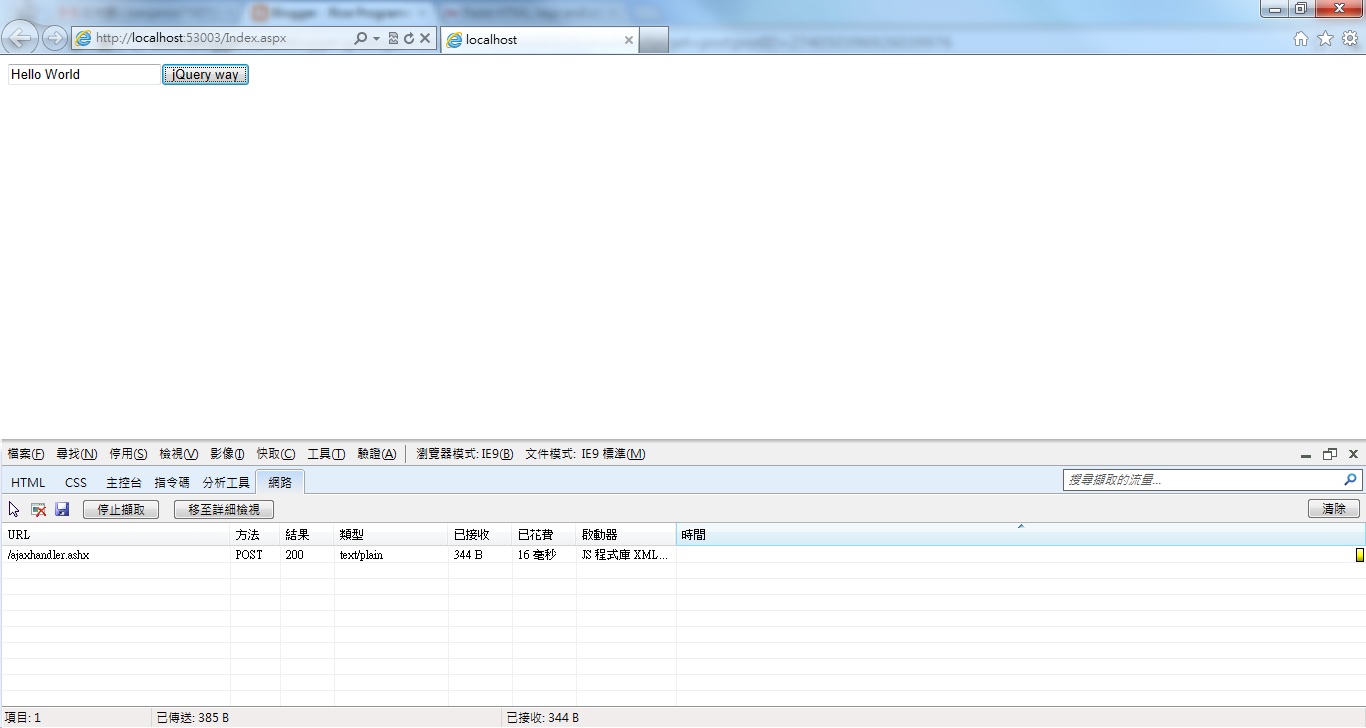Open the 文件模式: IE9 標準 document mode menu
This screenshot has width=1366, height=728.
point(585,454)
